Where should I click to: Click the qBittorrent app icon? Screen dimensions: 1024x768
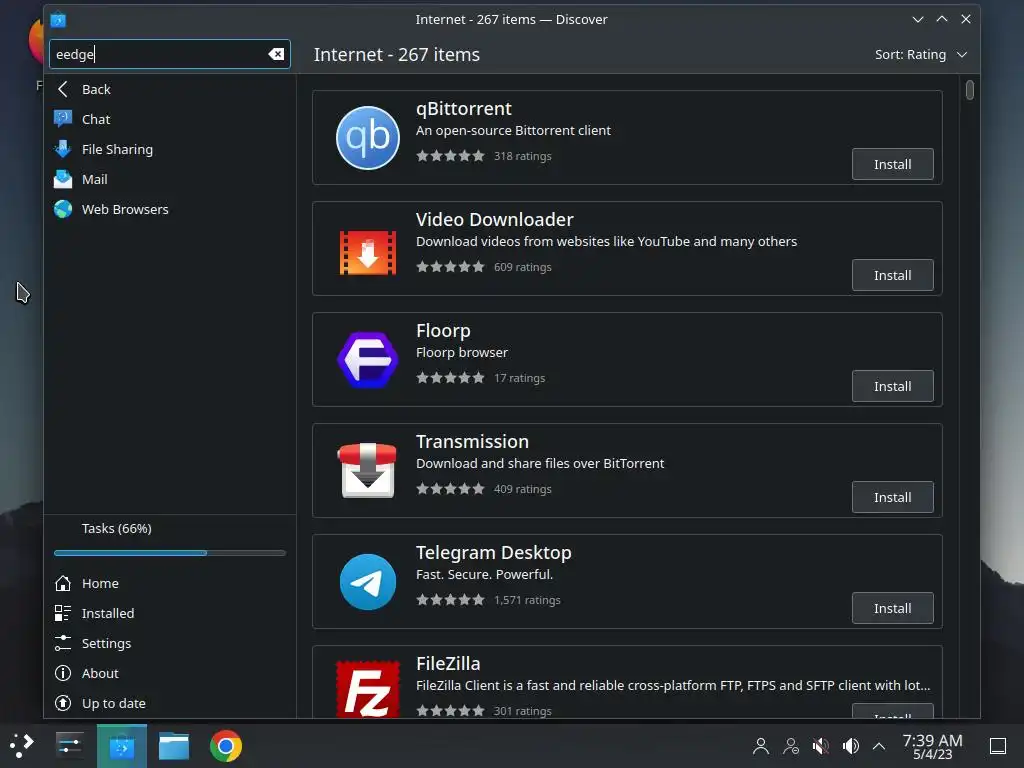[x=368, y=138]
